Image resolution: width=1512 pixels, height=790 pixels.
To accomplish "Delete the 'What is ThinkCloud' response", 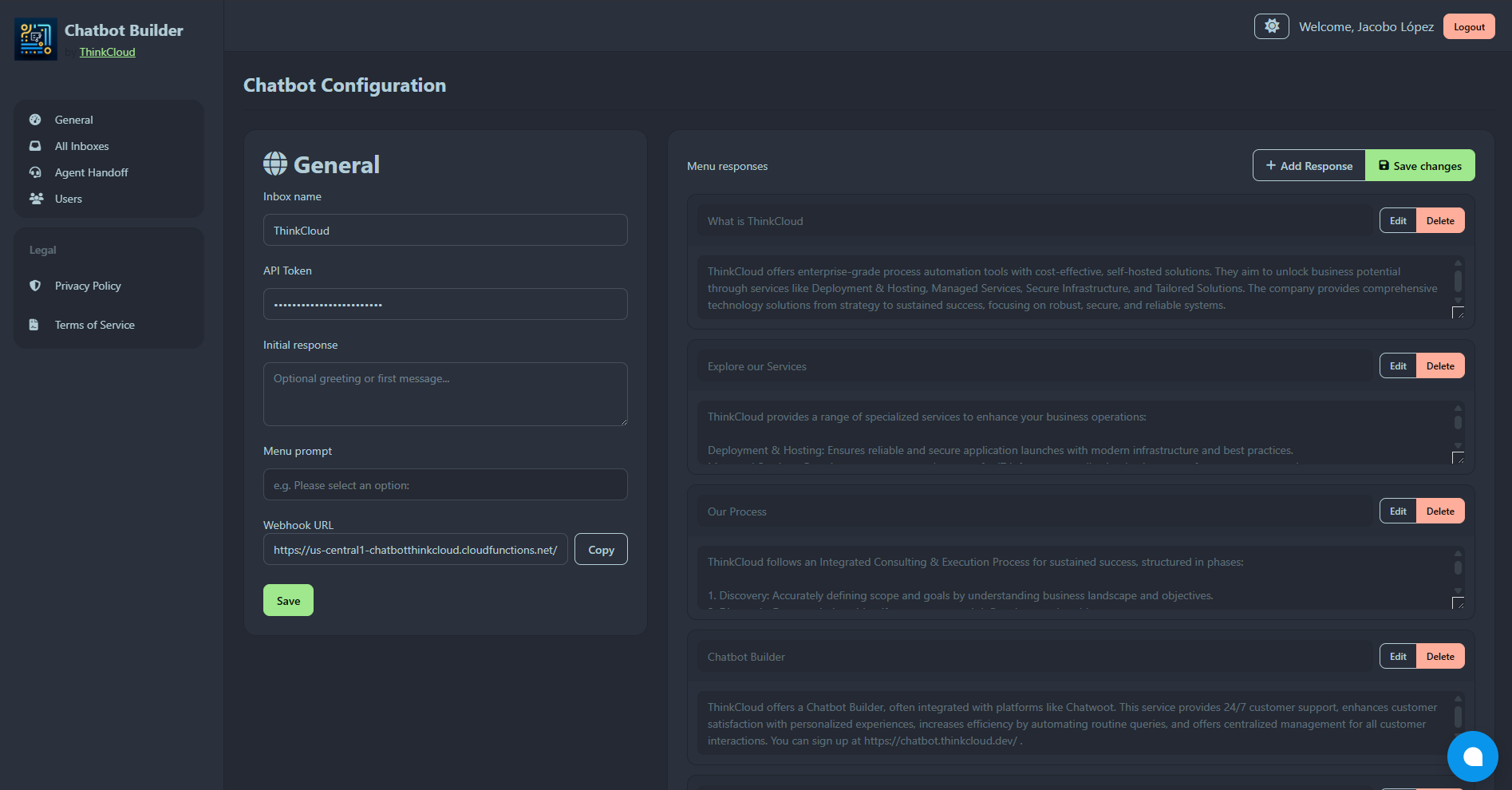I will pyautogui.click(x=1440, y=220).
